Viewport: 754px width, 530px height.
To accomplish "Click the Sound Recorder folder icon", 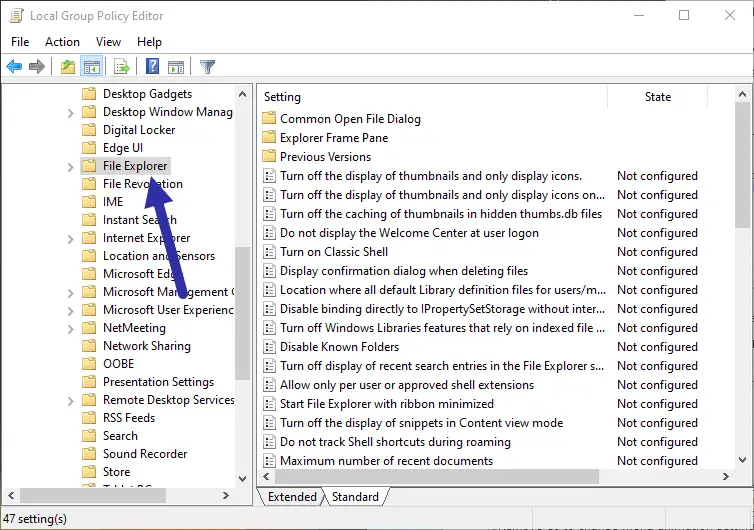I will (x=89, y=454).
